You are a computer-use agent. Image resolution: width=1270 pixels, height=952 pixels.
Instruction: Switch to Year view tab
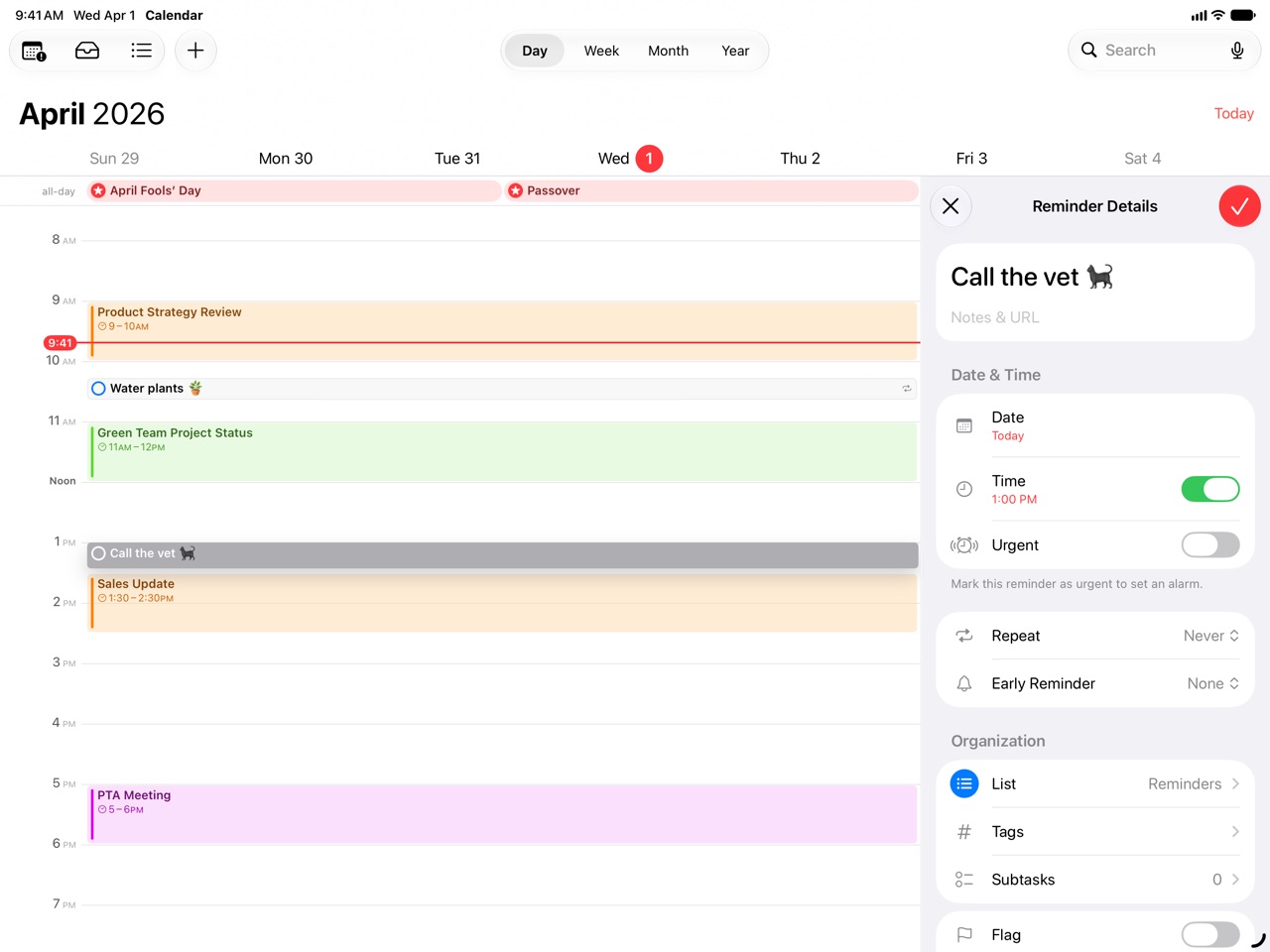tap(735, 51)
